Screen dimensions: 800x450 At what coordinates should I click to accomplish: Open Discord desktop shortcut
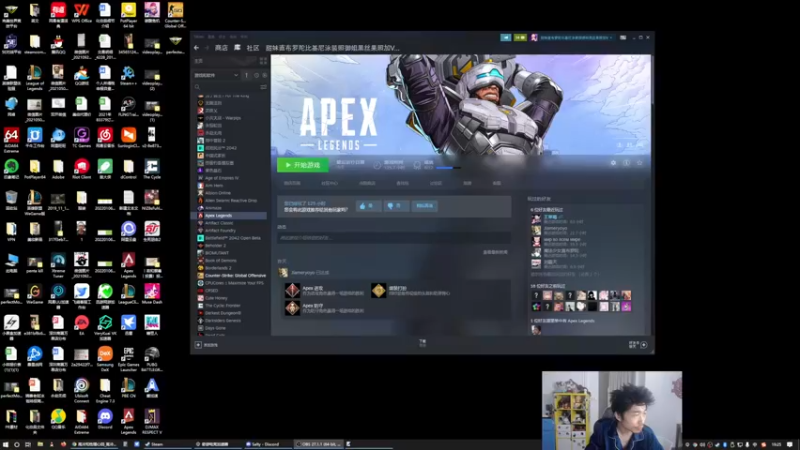tap(105, 419)
